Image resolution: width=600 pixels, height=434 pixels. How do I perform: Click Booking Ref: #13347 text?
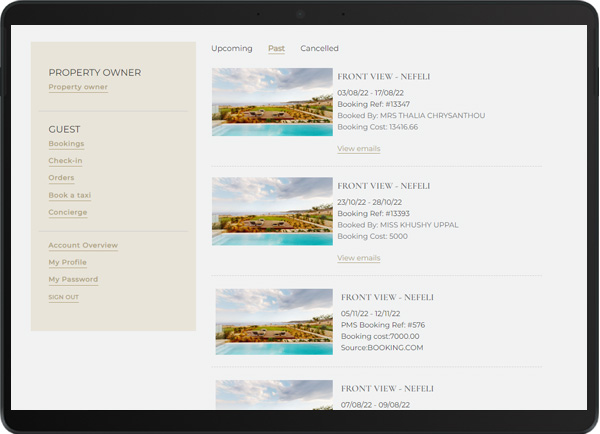point(373,104)
